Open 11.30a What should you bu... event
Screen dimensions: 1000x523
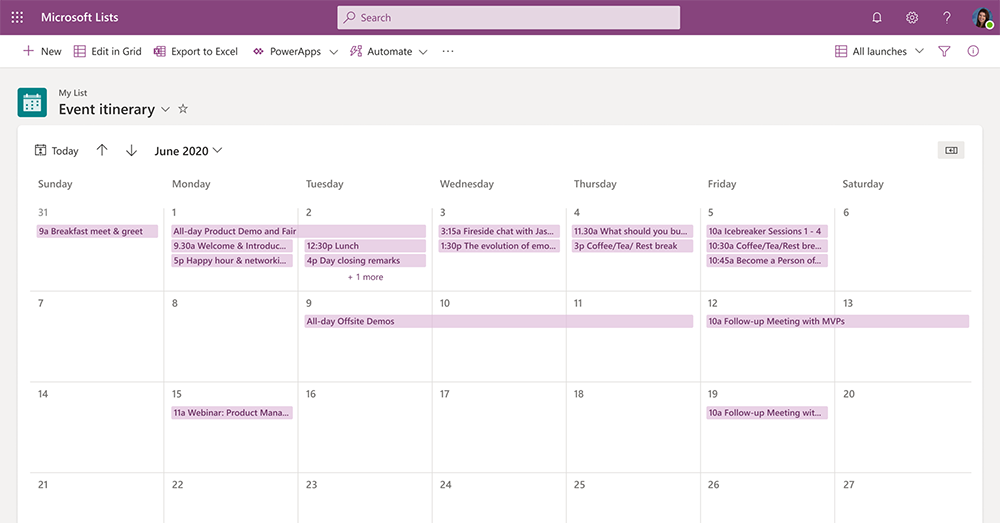(633, 231)
